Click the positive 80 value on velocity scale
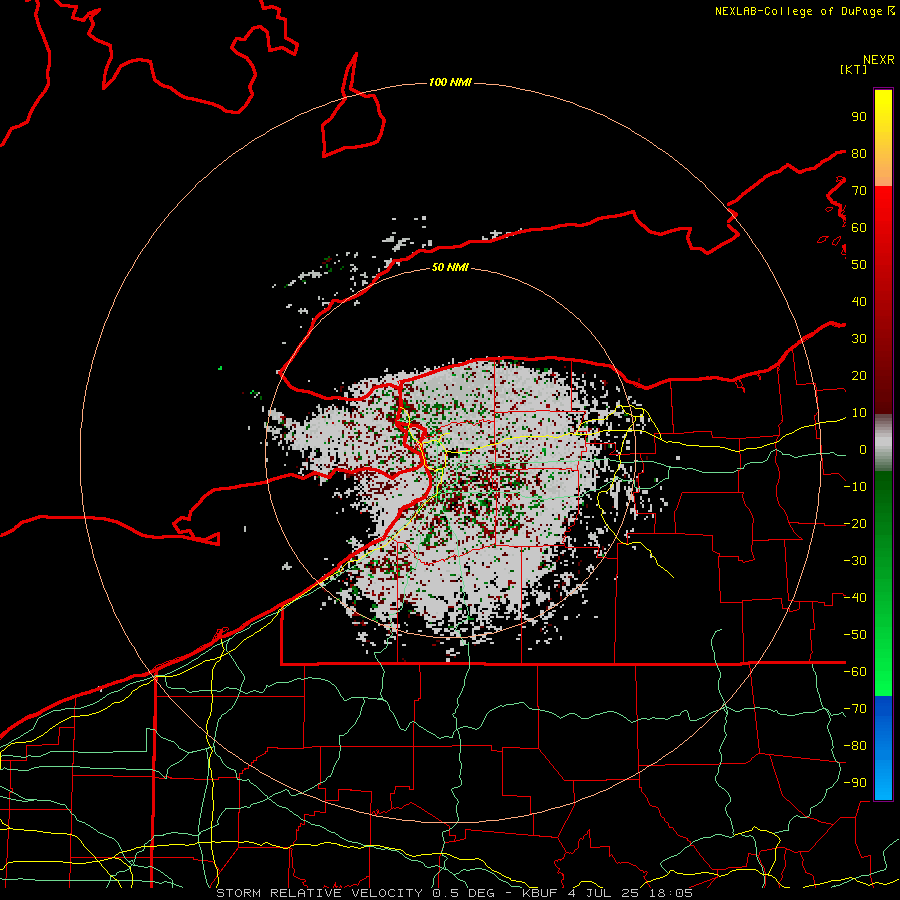Image resolution: width=900 pixels, height=900 pixels. point(859,154)
